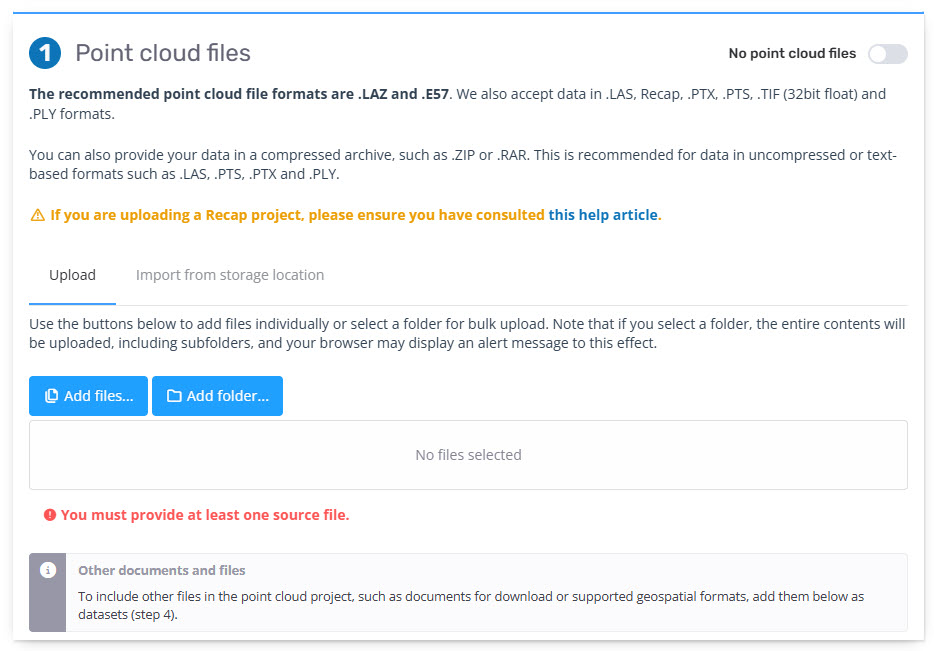The width and height of the screenshot is (934, 651).
Task: Toggle the No point cloud files switch
Action: pos(887,54)
